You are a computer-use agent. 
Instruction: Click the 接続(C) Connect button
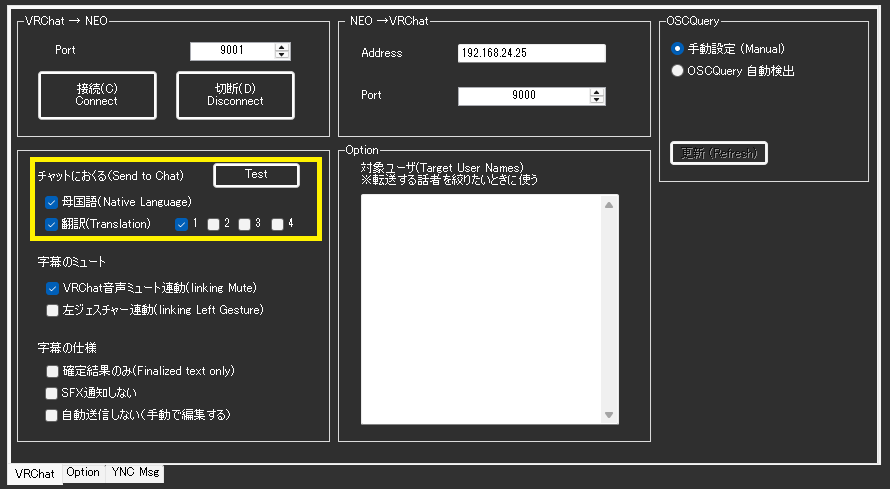coord(97,95)
